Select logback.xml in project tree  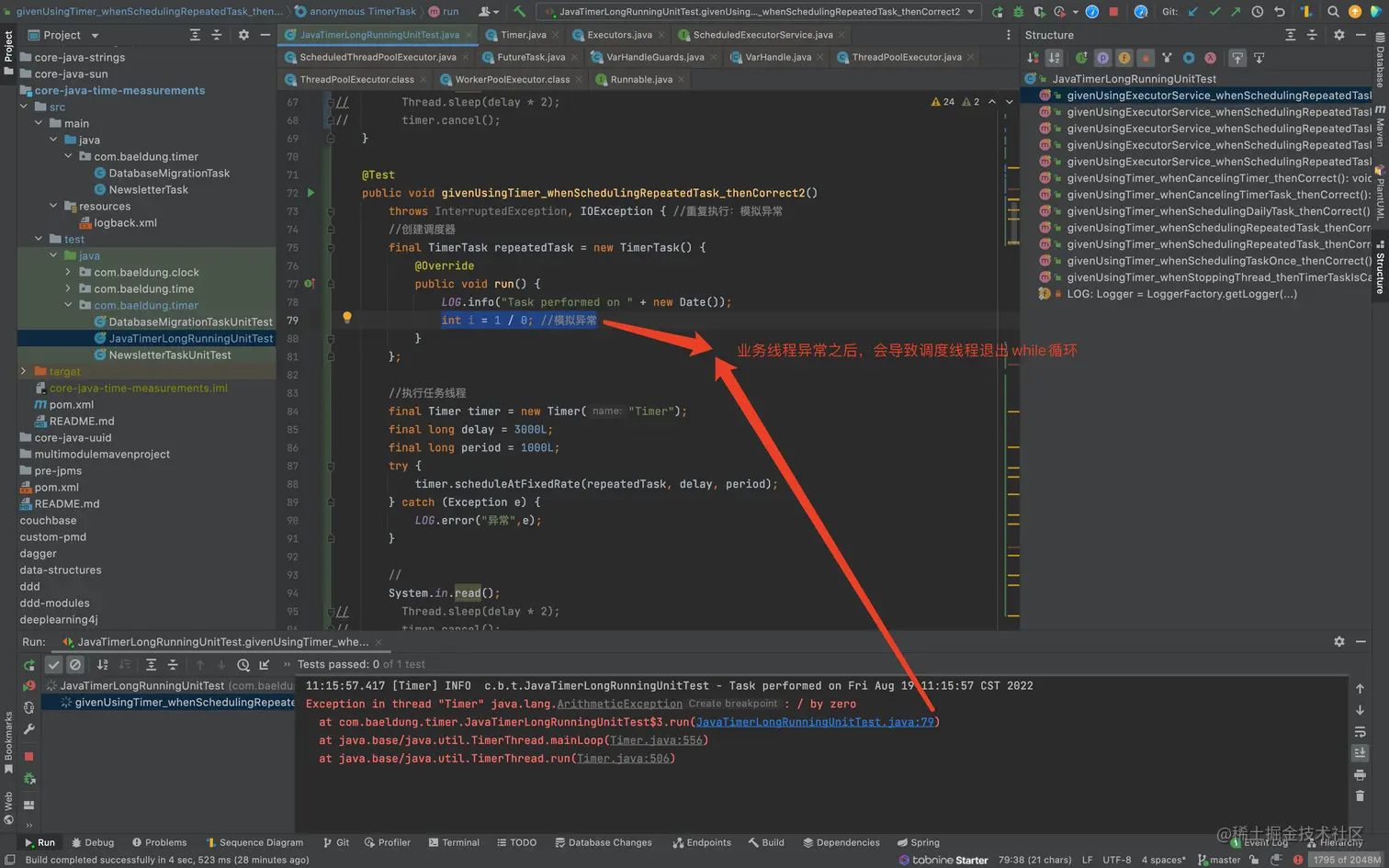coord(125,222)
